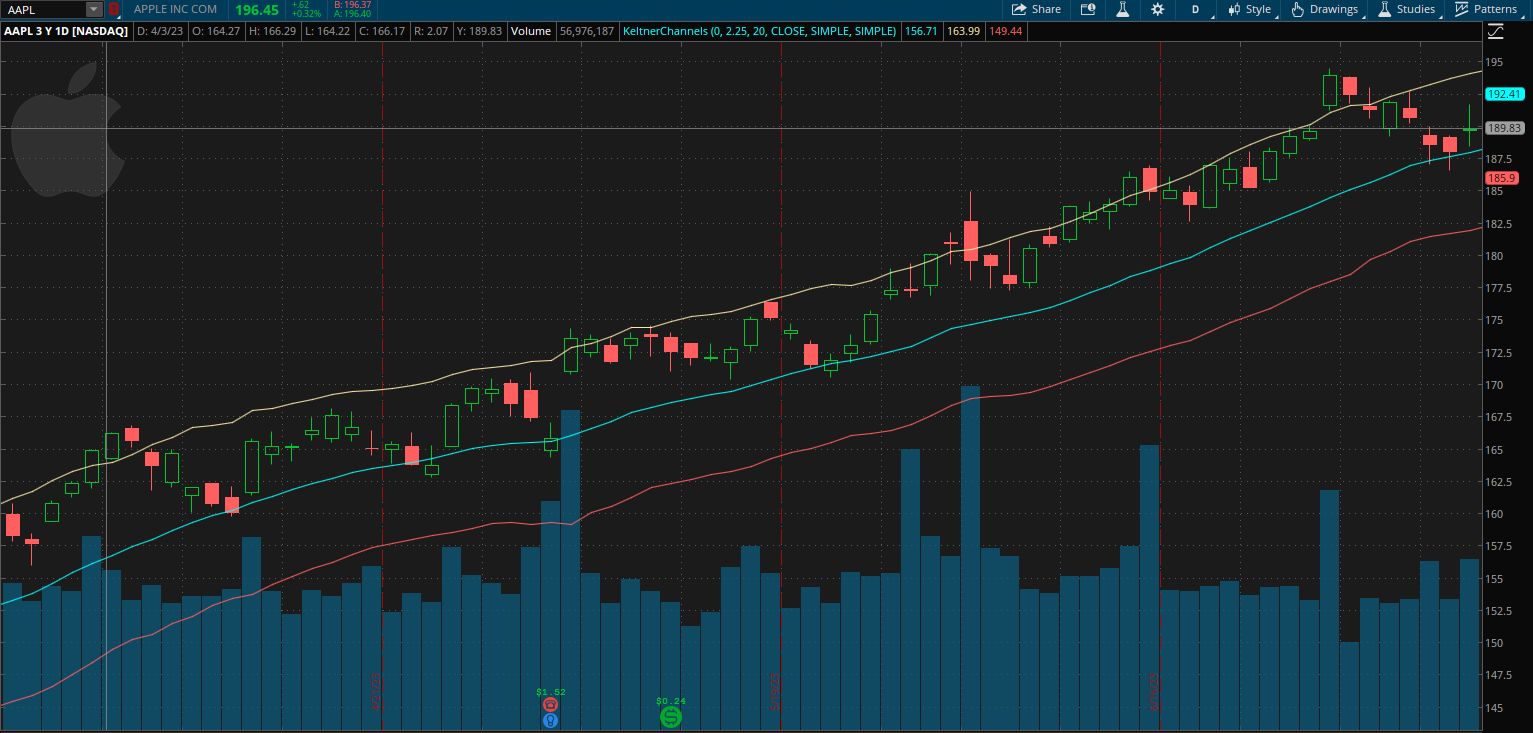Click the AAPL 3 Y 1D chart title
1533x733 pixels.
click(65, 31)
